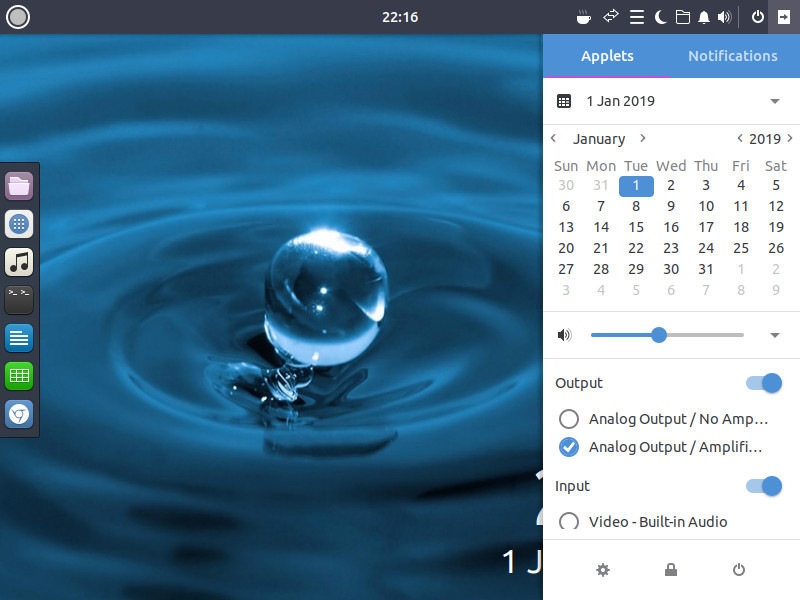Click the notification bell icon
The height and width of the screenshot is (600, 800).
[704, 17]
